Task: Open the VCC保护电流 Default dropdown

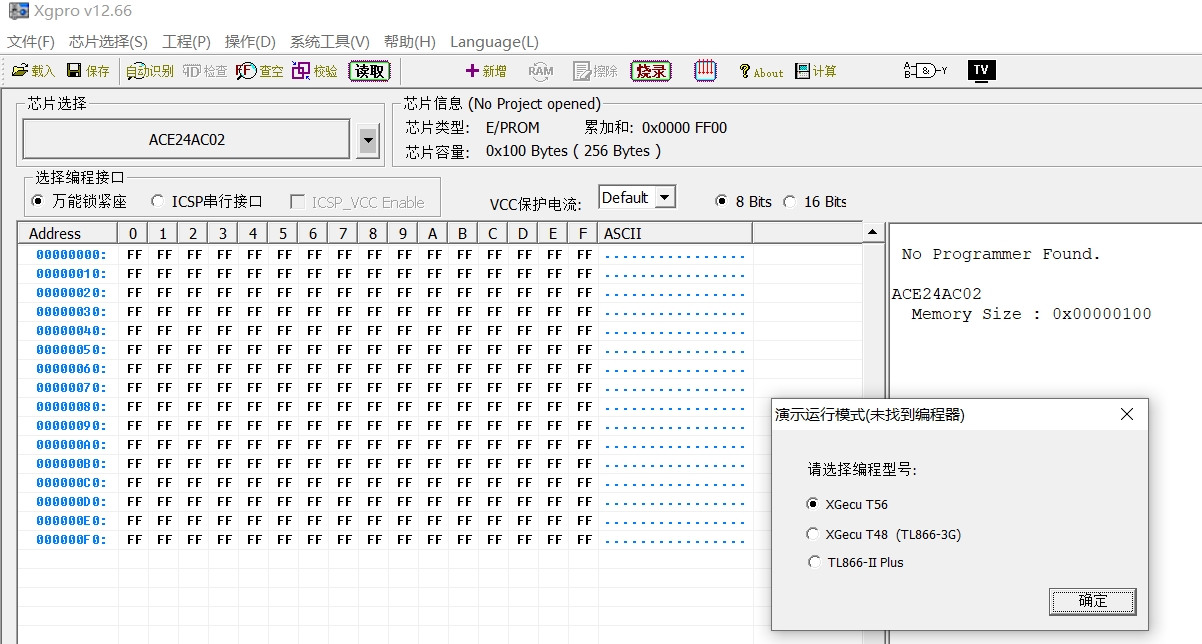Action: [x=665, y=198]
